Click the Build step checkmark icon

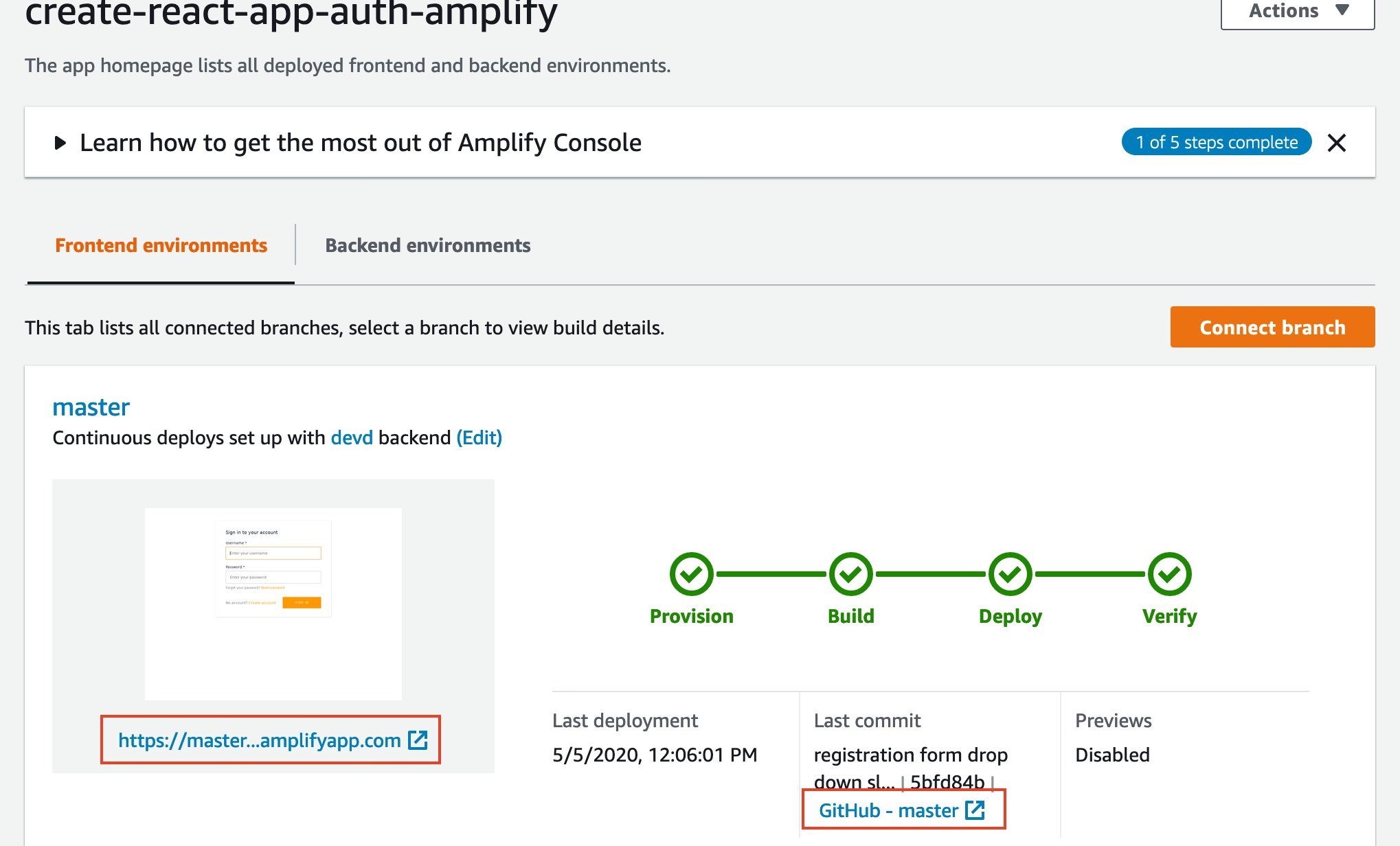pyautogui.click(x=850, y=574)
